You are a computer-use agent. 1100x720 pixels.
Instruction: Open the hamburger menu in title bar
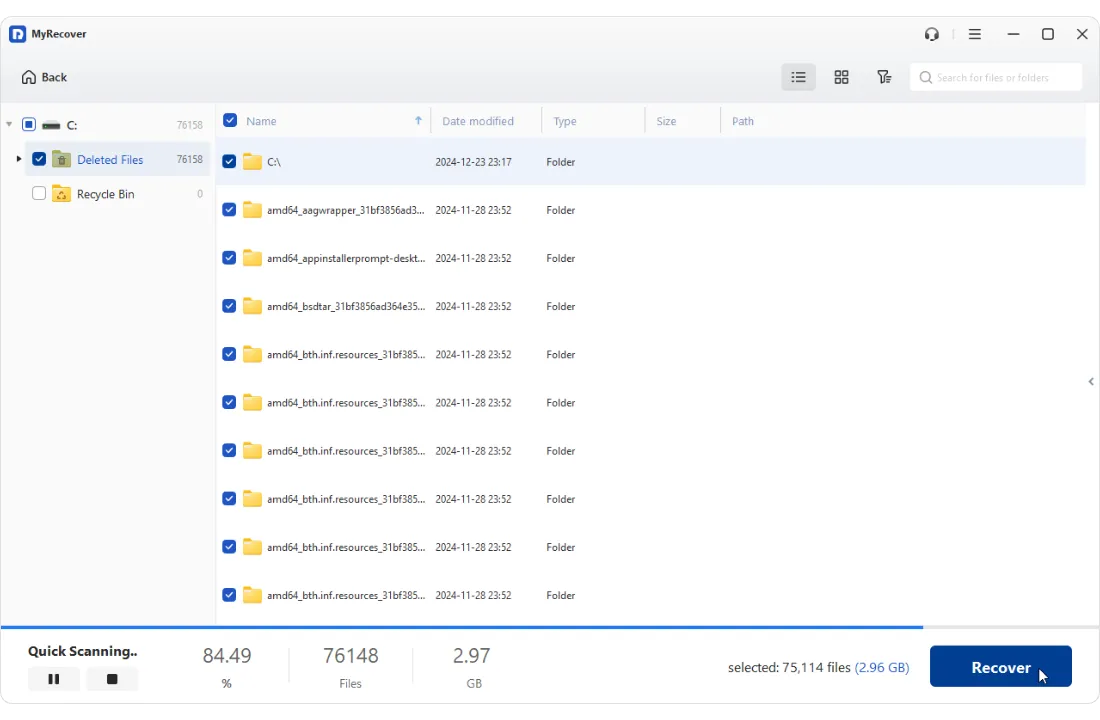975,34
